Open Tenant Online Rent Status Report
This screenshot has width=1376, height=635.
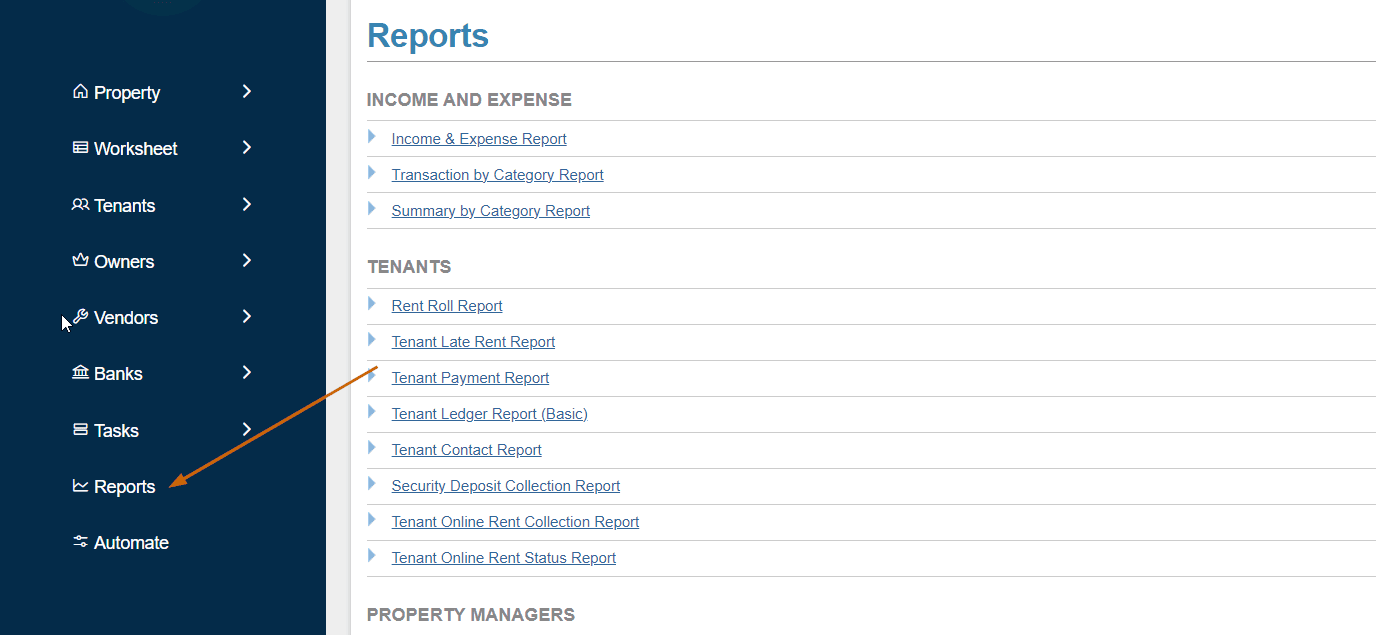(x=503, y=558)
